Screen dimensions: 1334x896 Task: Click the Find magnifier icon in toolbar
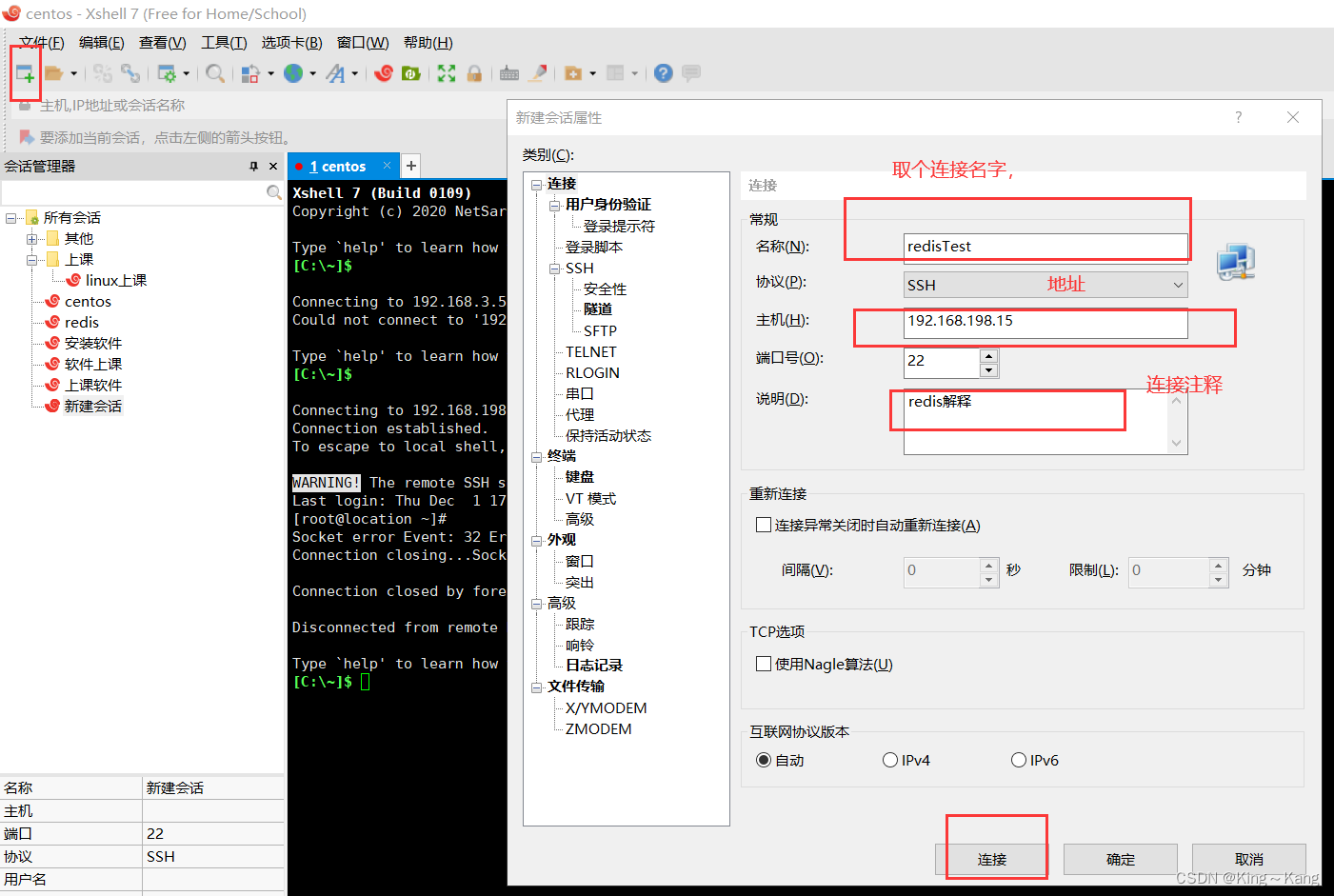215,73
